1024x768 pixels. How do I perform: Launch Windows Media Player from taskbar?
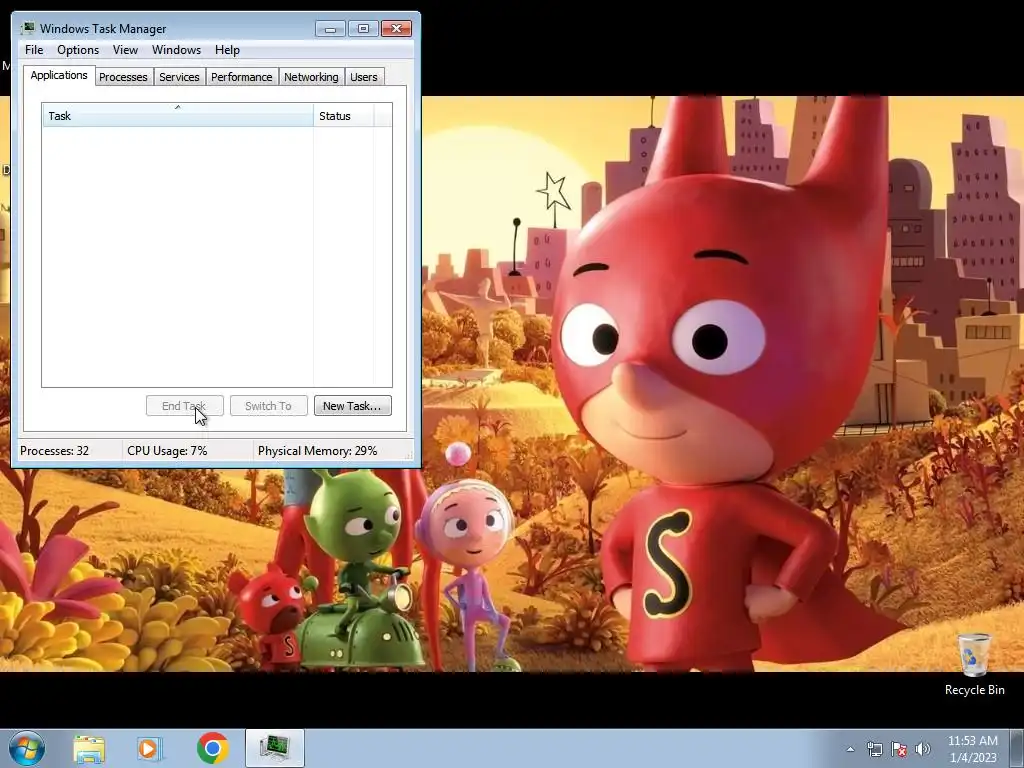tap(150, 748)
